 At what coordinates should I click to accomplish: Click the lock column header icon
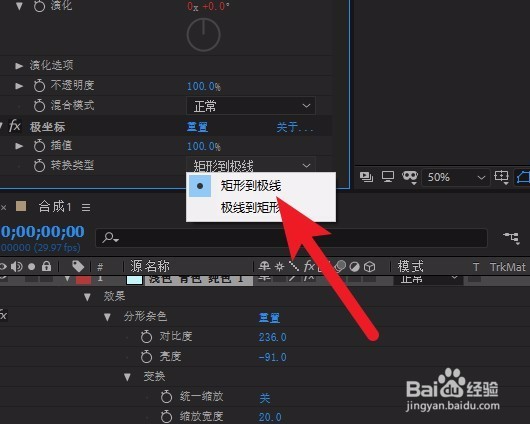(47, 266)
